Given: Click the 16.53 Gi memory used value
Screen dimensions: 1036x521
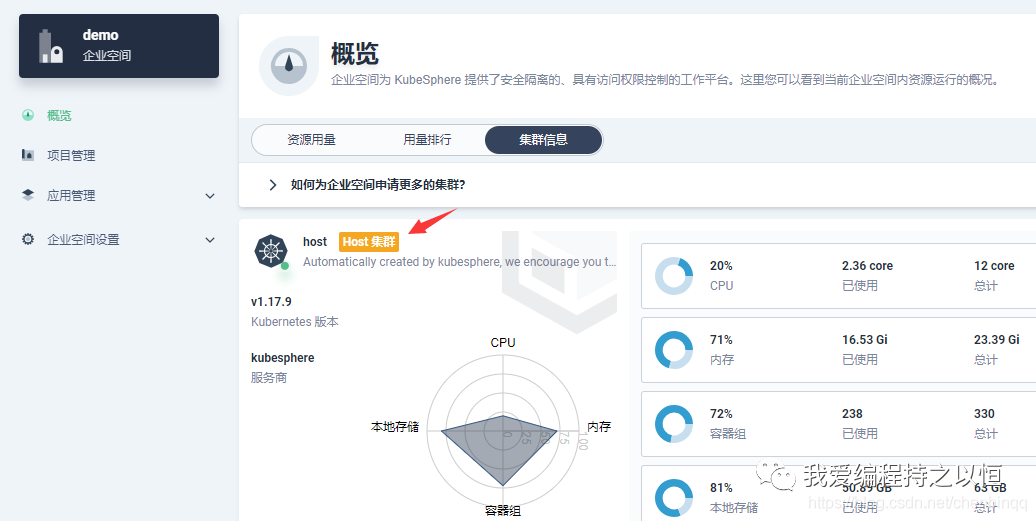Looking at the screenshot, I should (x=865, y=339).
